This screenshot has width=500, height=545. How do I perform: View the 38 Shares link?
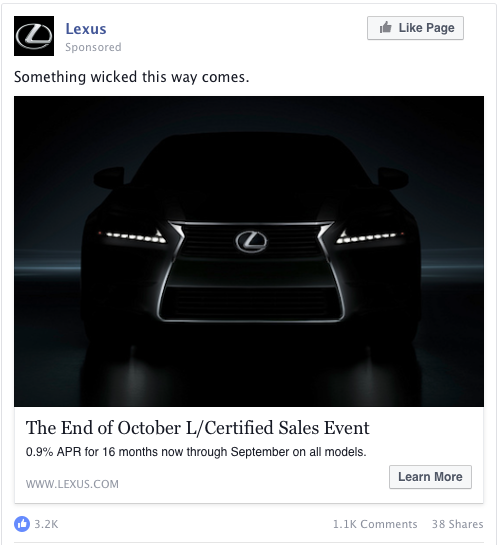tap(458, 524)
